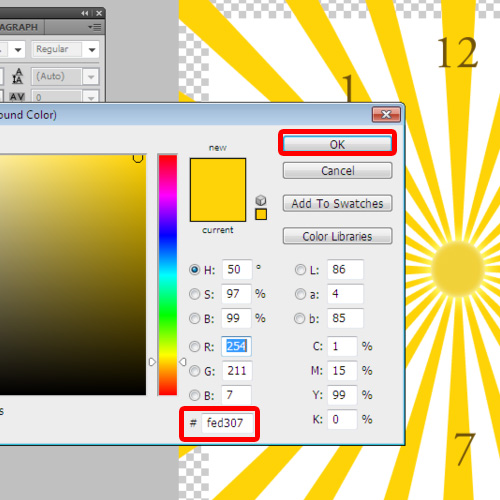This screenshot has width=500, height=500.
Task: Close the Character panel via its X
Action: coord(99,13)
